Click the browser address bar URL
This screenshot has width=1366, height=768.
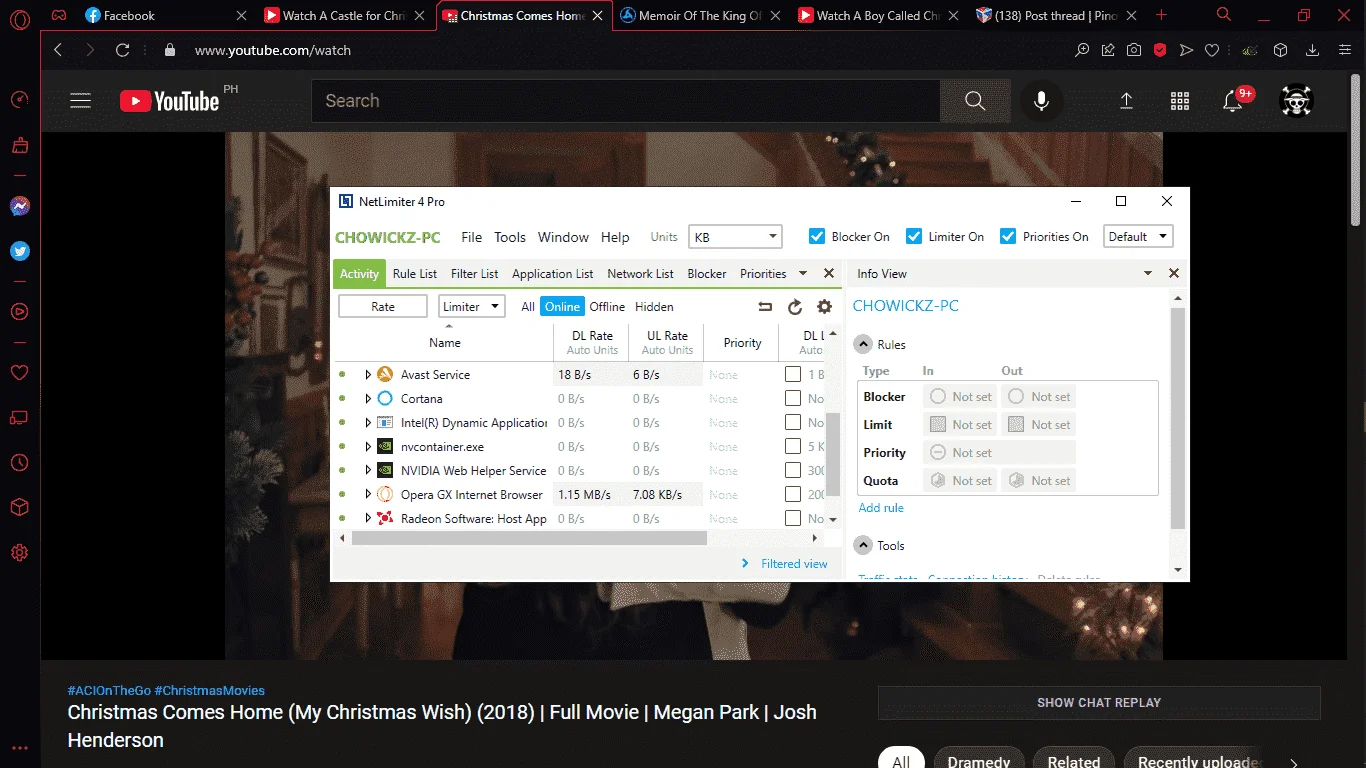pos(273,50)
